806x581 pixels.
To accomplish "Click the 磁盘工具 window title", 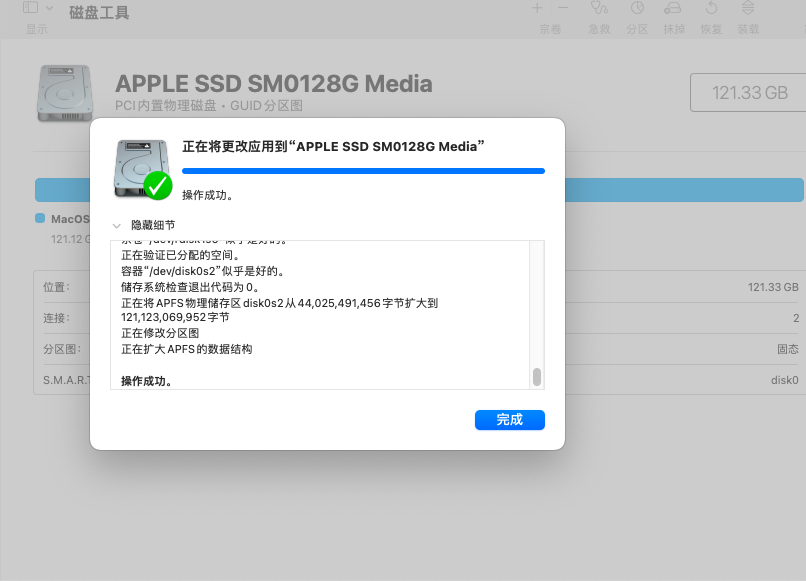I will point(99,12).
